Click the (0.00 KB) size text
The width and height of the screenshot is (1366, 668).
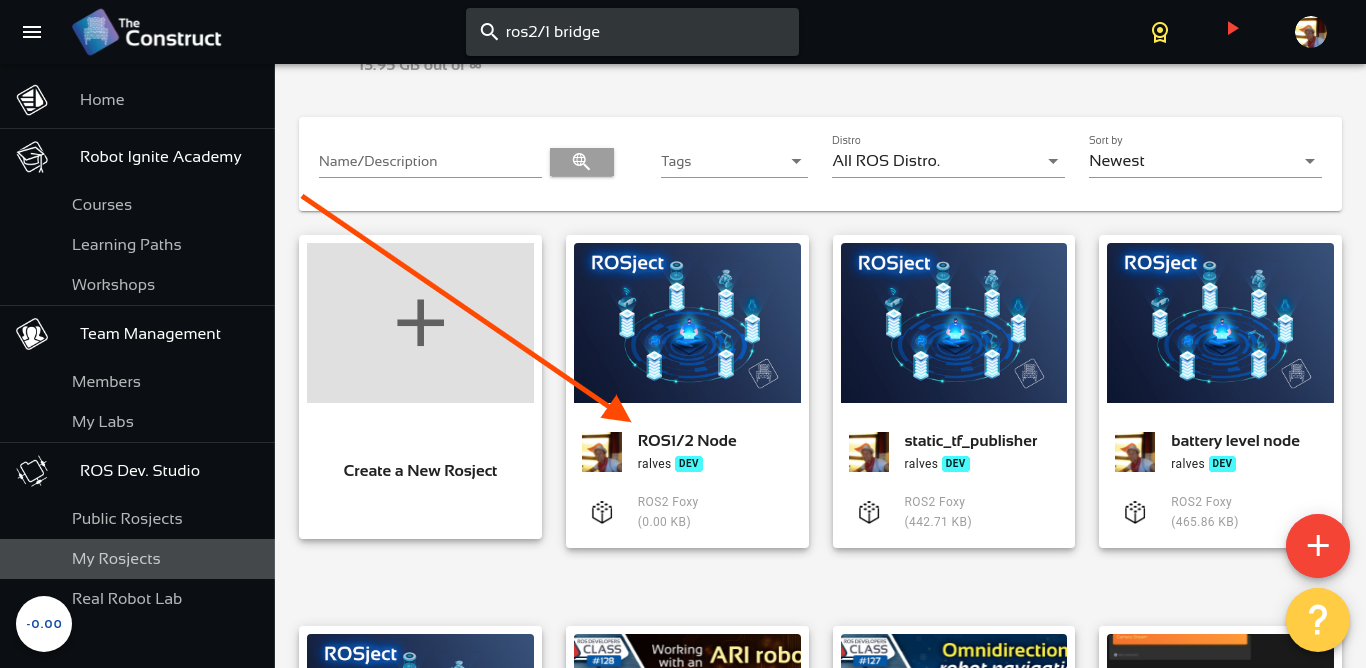[664, 522]
